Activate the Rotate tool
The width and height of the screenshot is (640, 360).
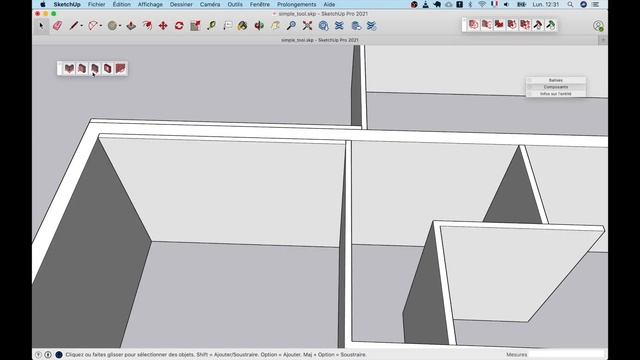(x=179, y=26)
